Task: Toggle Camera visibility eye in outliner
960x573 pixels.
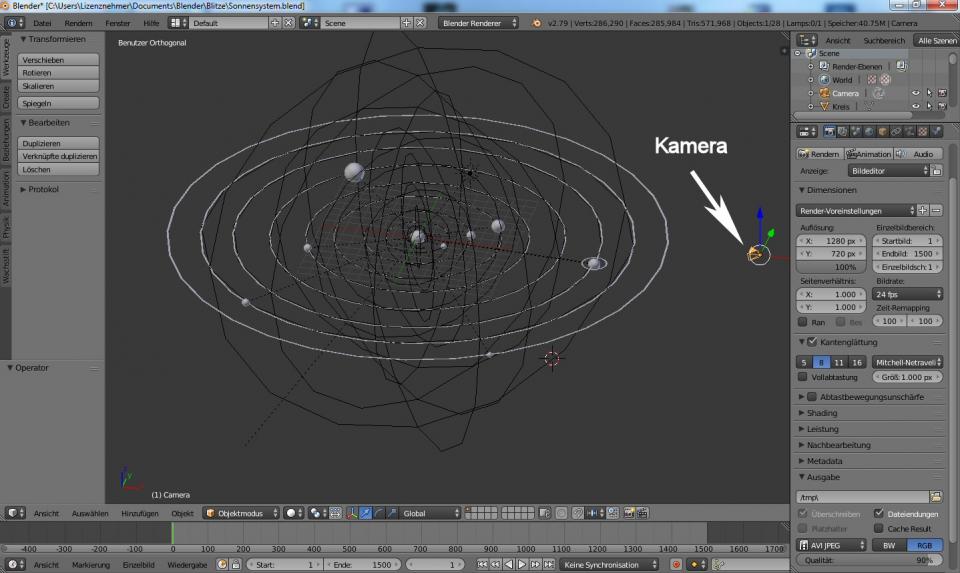Action: pyautogui.click(x=915, y=93)
